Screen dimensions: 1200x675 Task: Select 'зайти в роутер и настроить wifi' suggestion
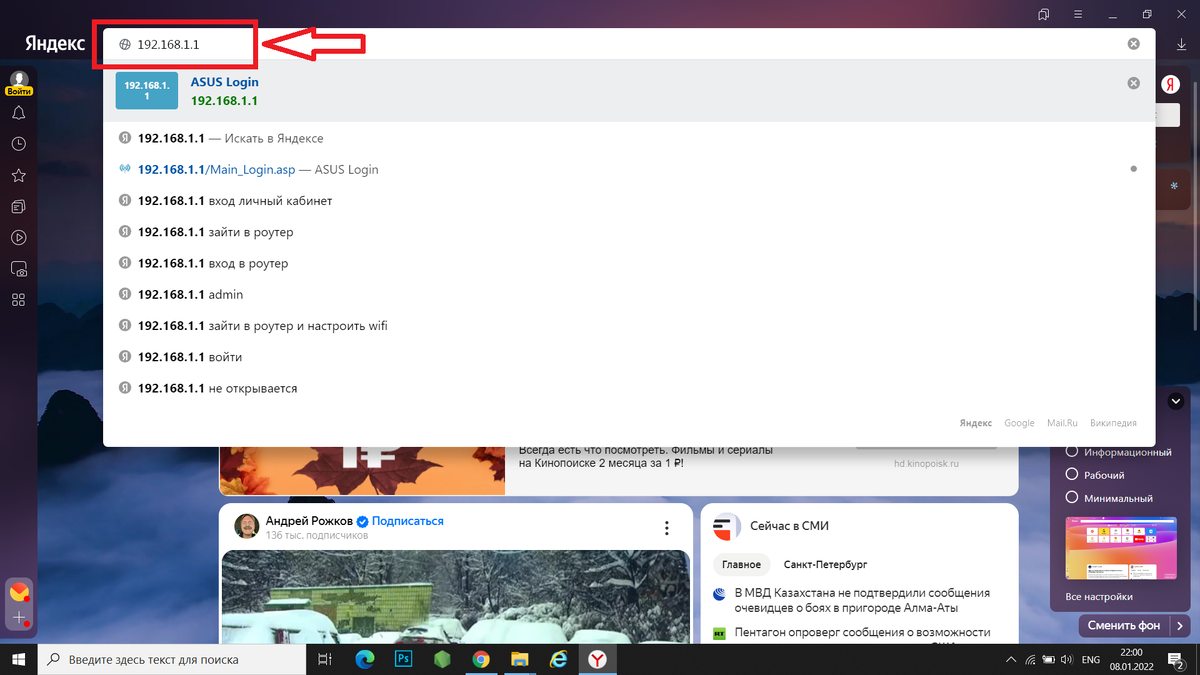pyautogui.click(x=629, y=325)
